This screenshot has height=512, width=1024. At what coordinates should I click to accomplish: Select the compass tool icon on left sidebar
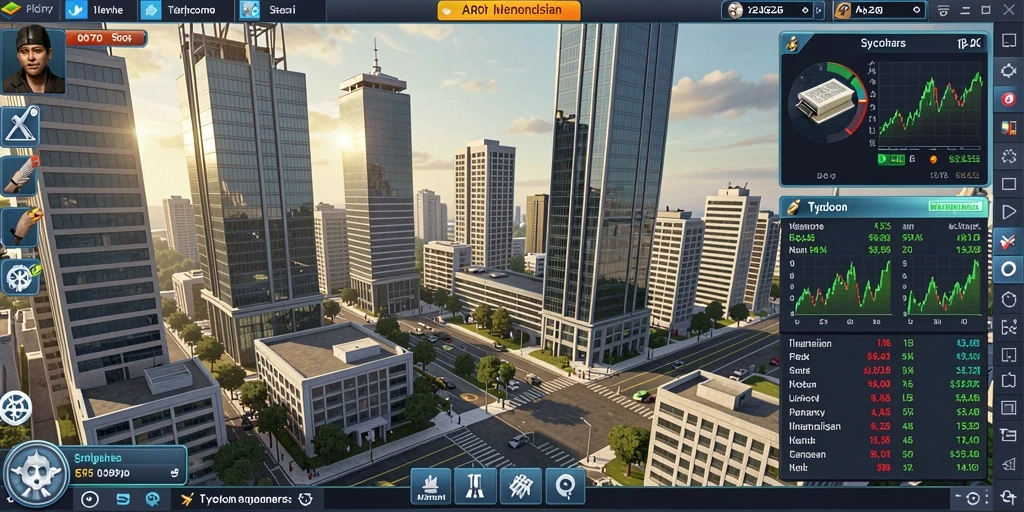tap(21, 126)
